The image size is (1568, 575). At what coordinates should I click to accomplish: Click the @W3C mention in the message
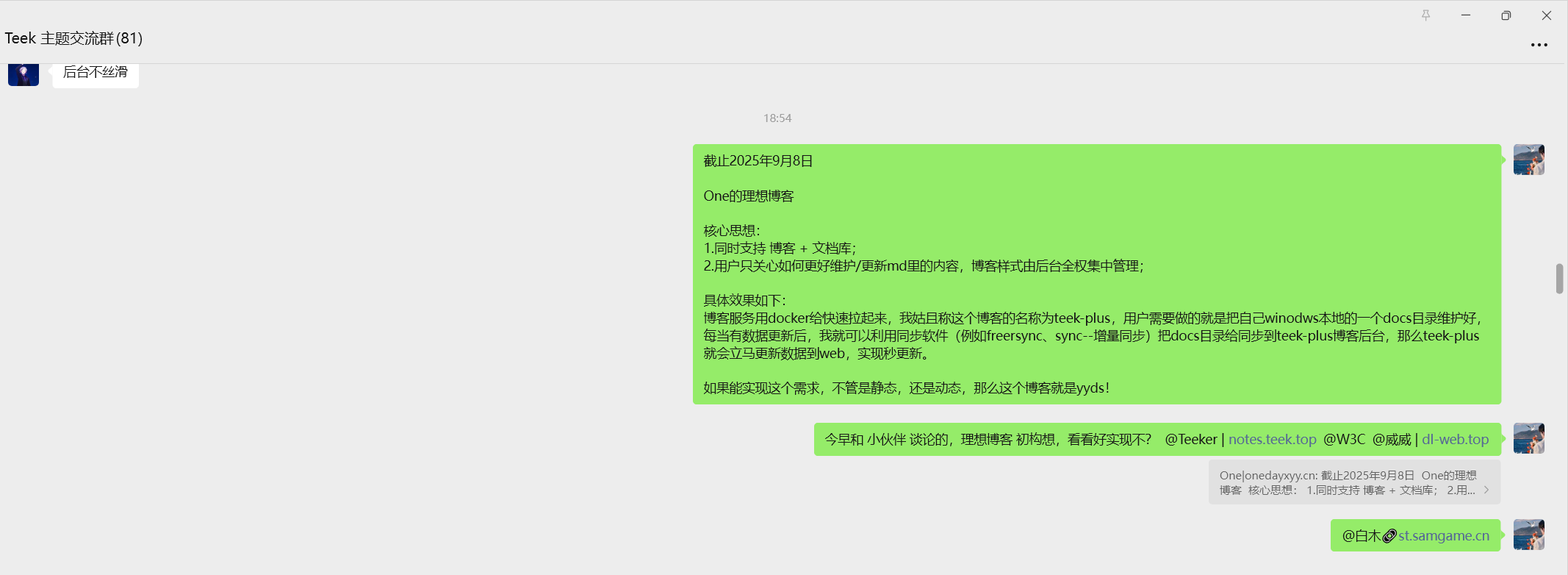point(1344,440)
